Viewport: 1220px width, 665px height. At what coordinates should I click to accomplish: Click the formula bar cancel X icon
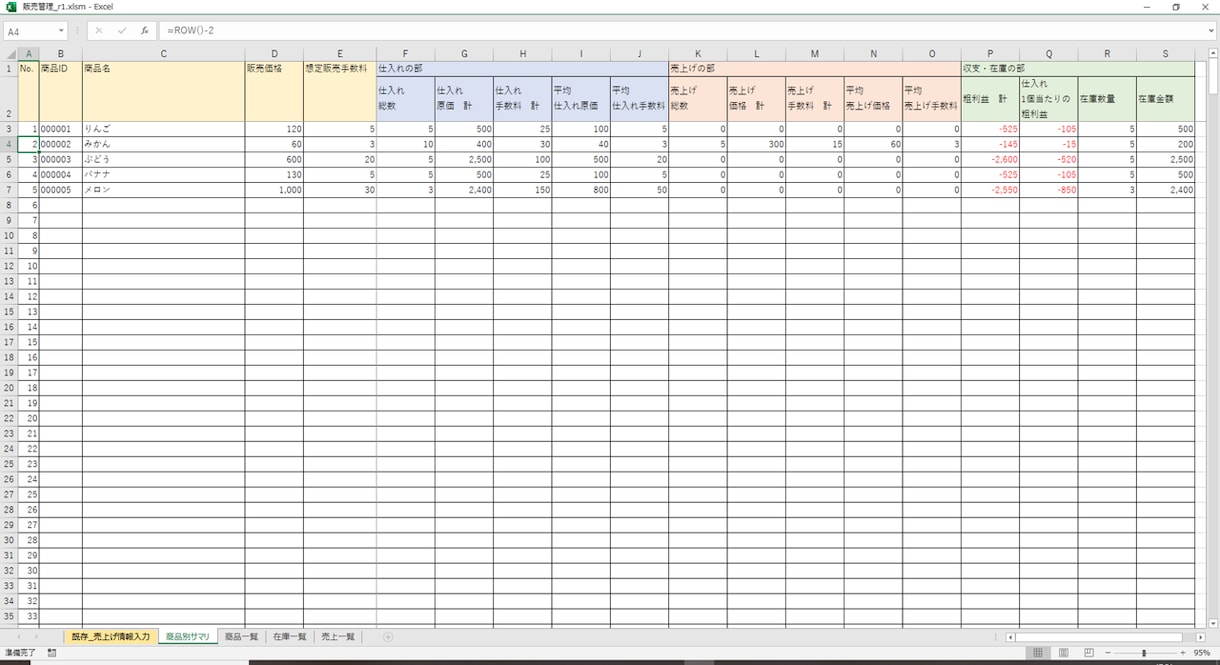[x=99, y=31]
